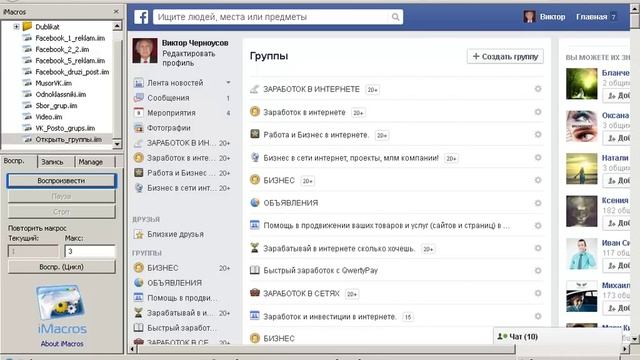The width and height of the screenshot is (640, 360).
Task: Click the search magnifier icon
Action: [395, 17]
